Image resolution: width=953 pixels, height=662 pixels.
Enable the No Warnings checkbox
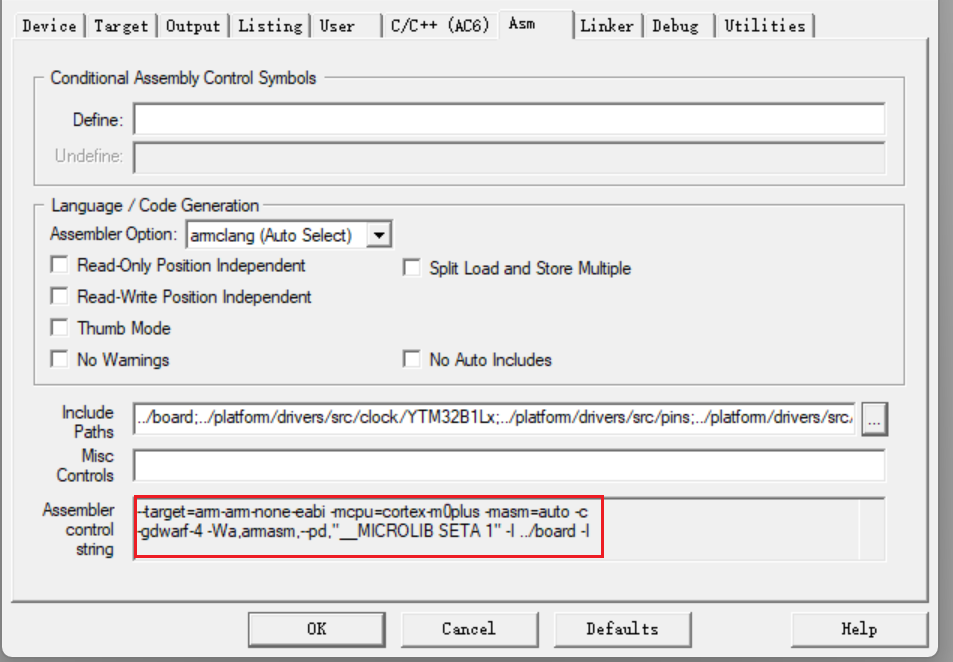pos(59,359)
